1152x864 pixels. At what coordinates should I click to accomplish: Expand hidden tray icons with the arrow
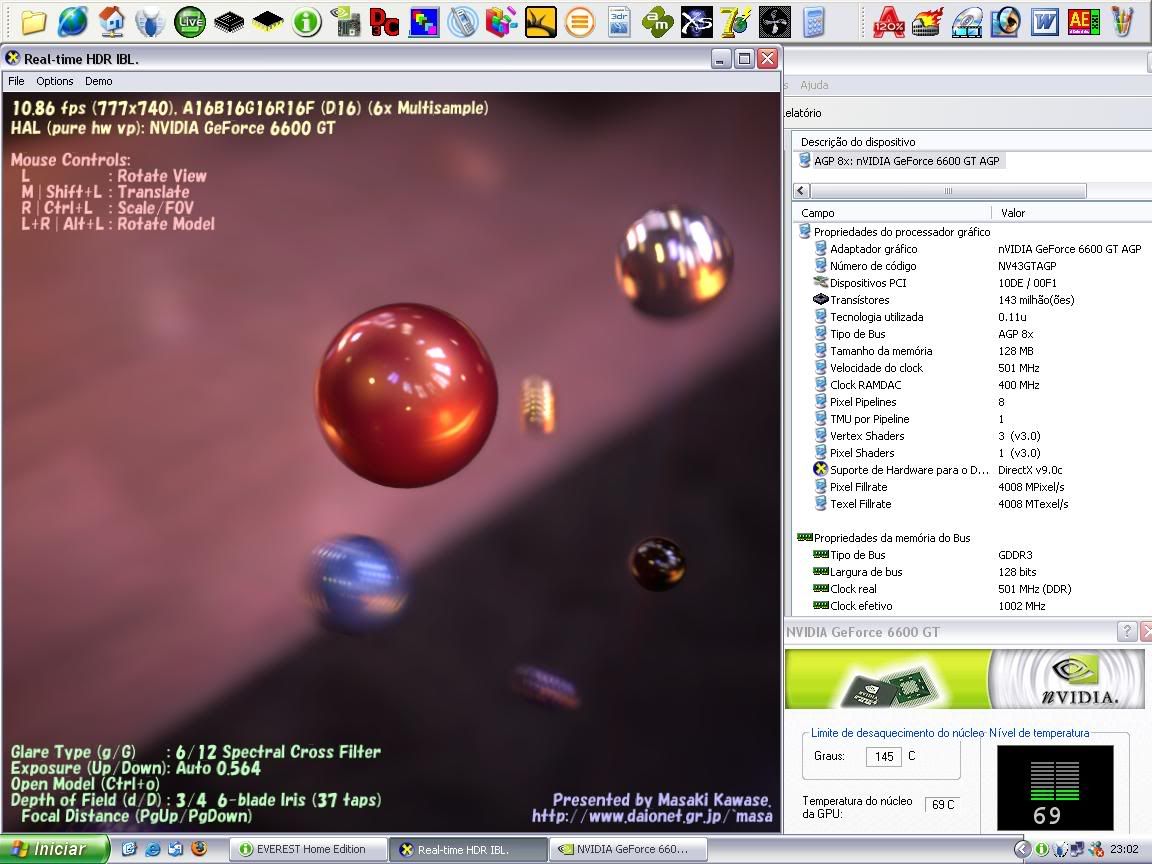point(1022,849)
